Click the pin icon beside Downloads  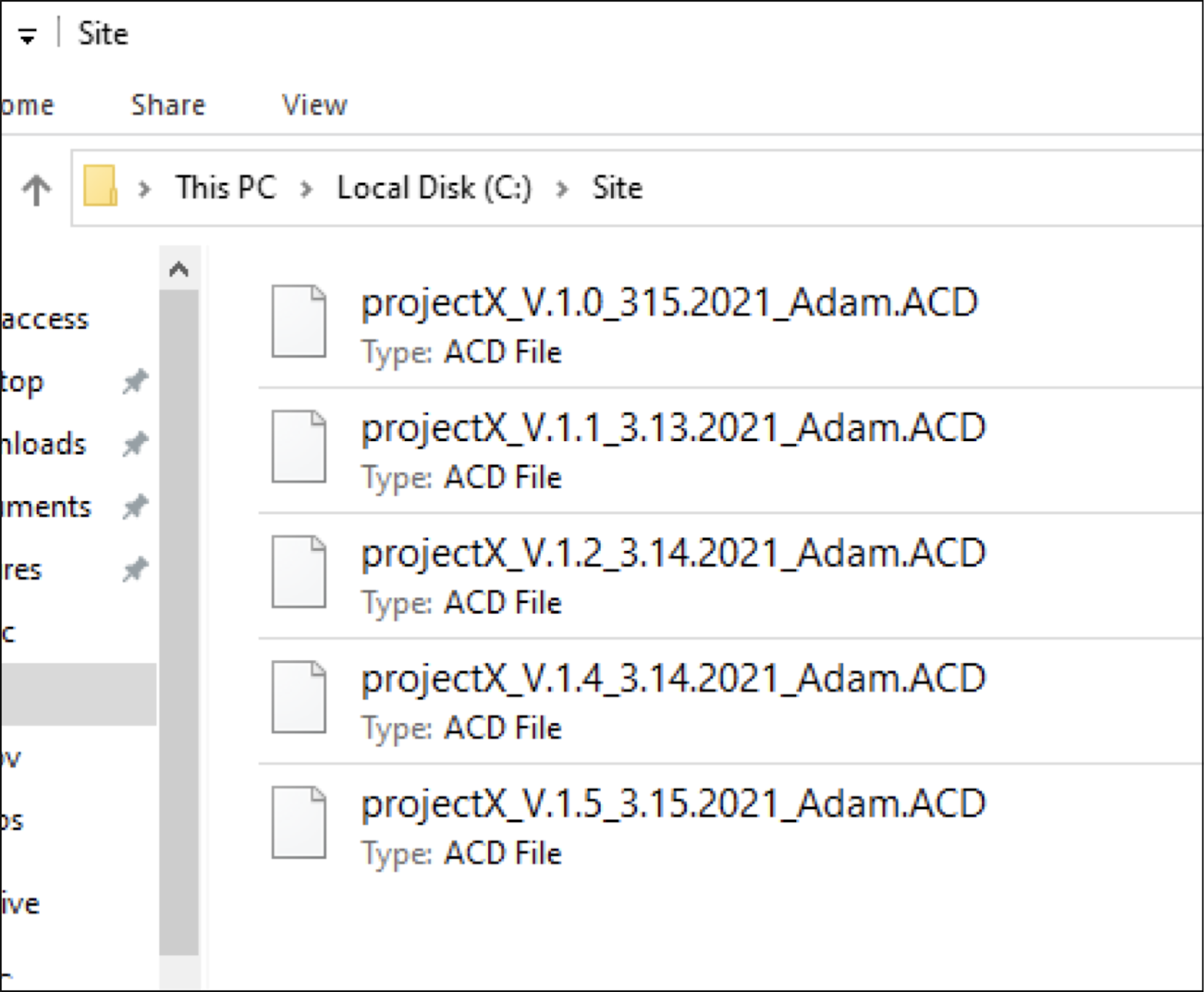tap(135, 444)
